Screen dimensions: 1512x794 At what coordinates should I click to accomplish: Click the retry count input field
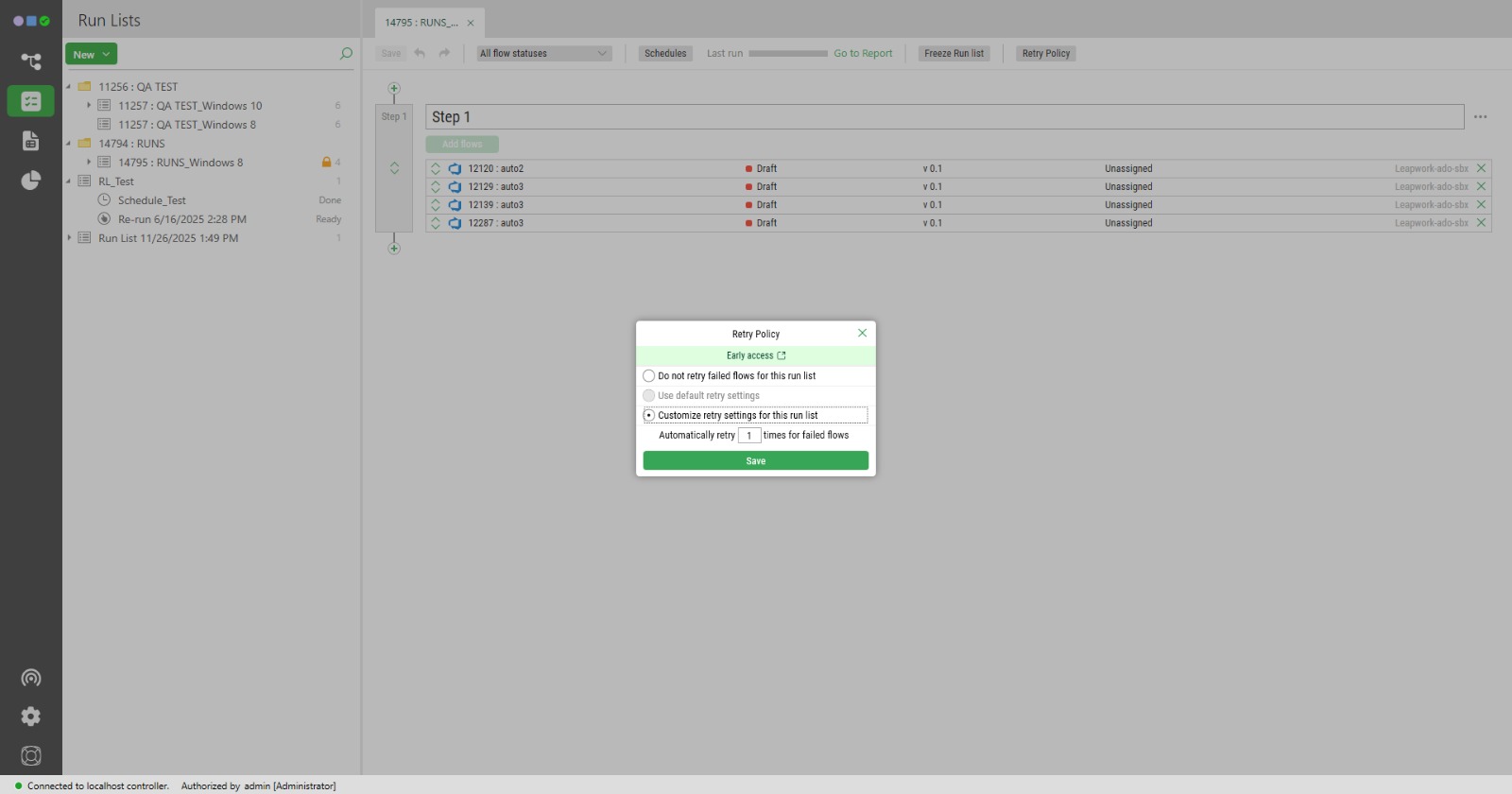click(x=749, y=436)
